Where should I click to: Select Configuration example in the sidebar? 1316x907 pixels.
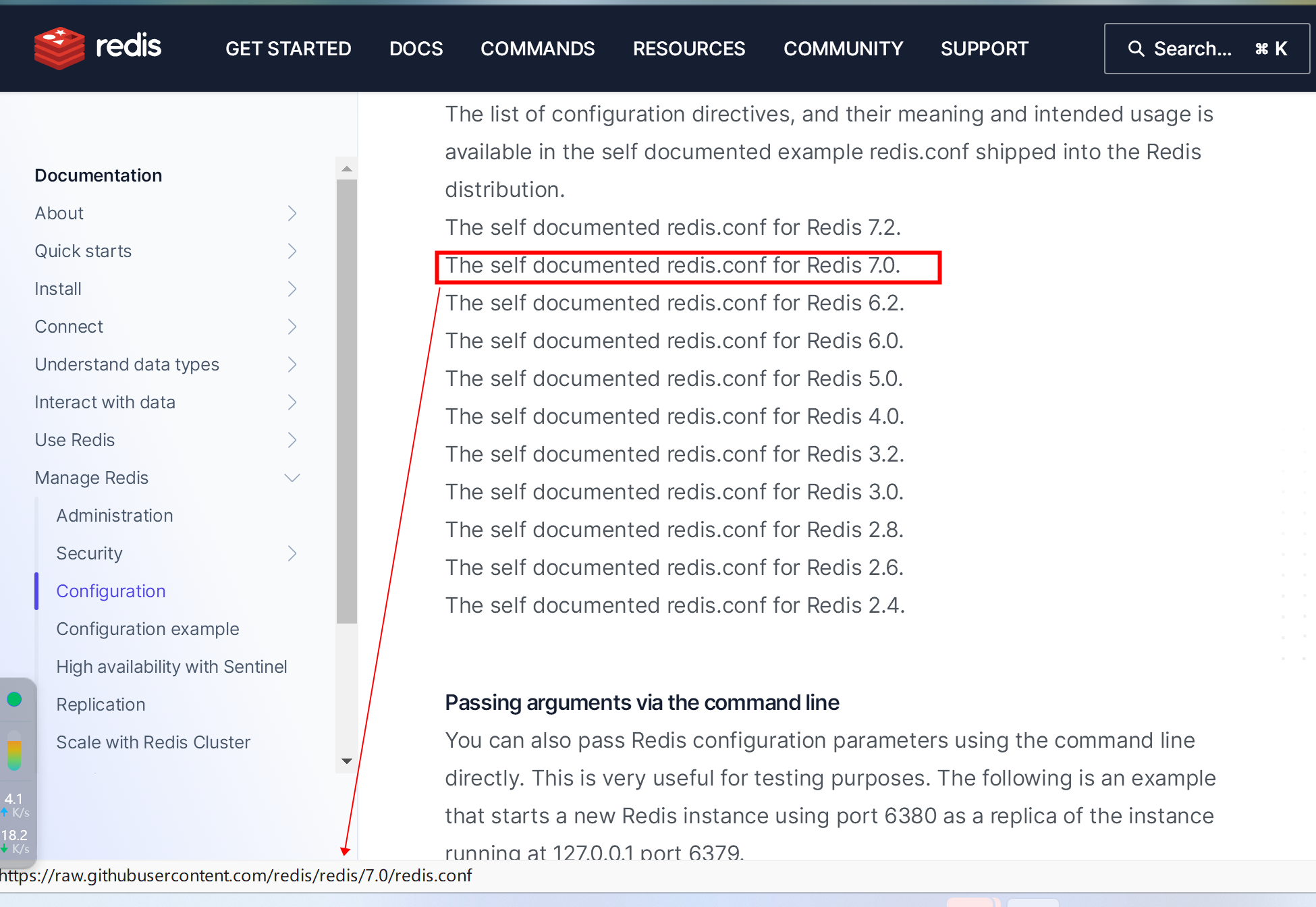point(147,628)
